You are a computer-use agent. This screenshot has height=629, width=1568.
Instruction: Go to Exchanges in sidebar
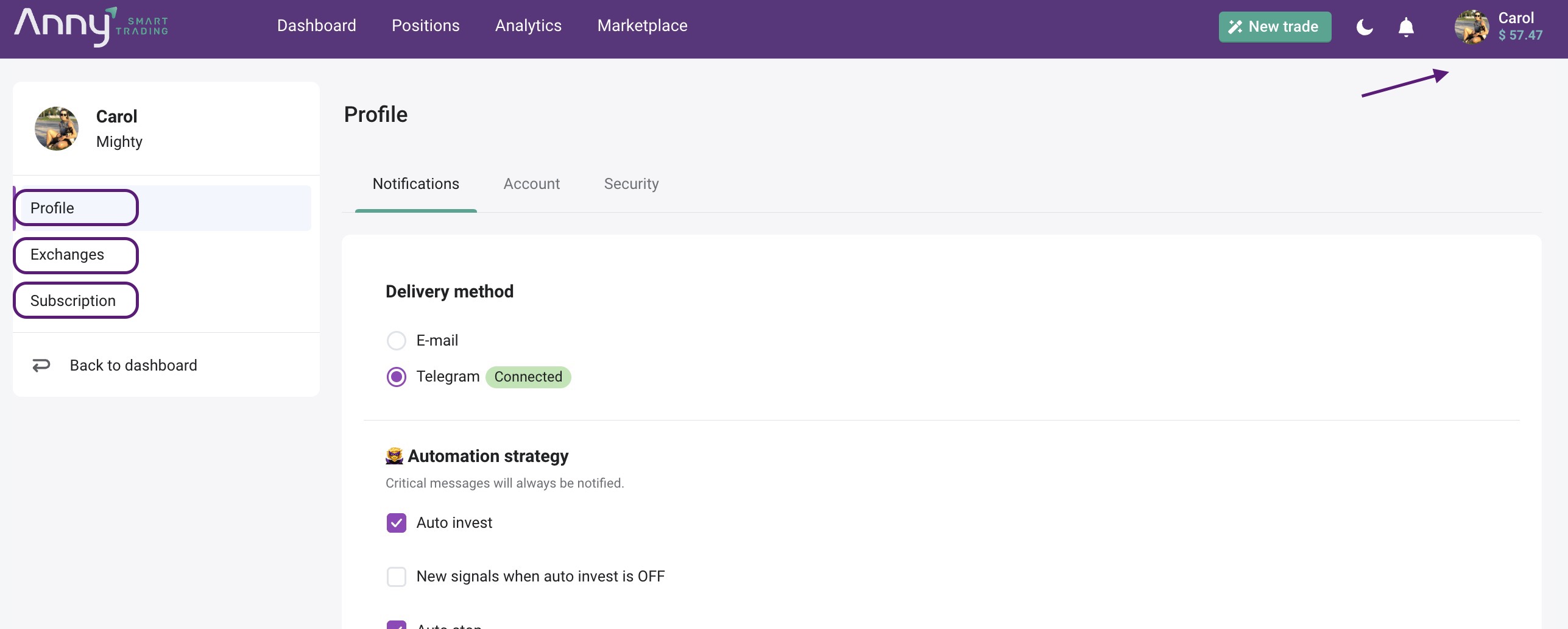point(68,255)
